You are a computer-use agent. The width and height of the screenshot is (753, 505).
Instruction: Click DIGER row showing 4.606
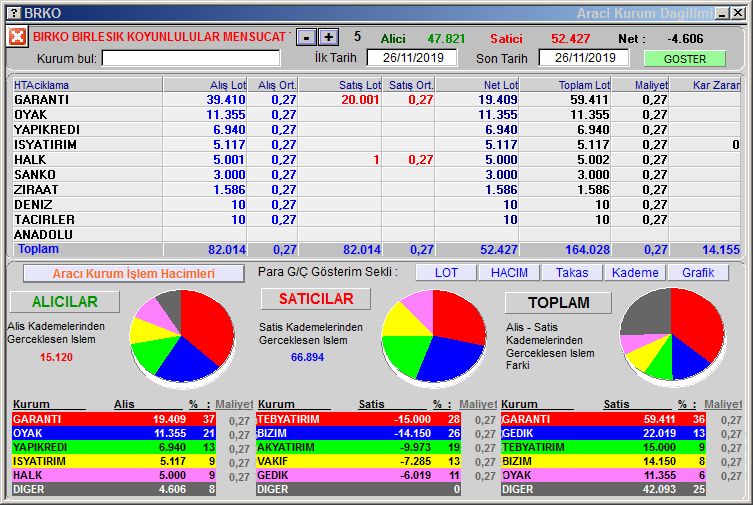coord(114,489)
